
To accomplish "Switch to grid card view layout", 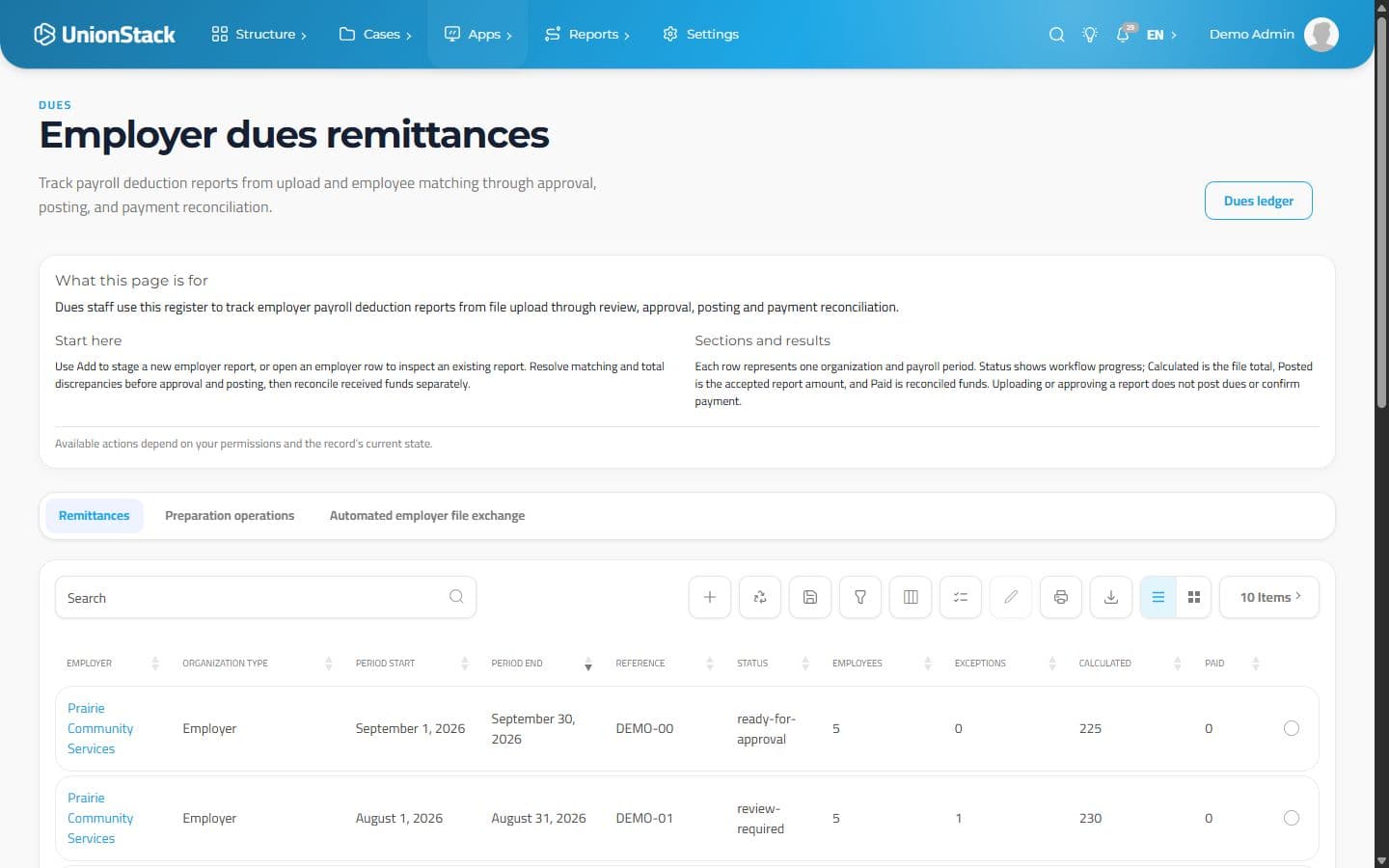I will click(1194, 598).
